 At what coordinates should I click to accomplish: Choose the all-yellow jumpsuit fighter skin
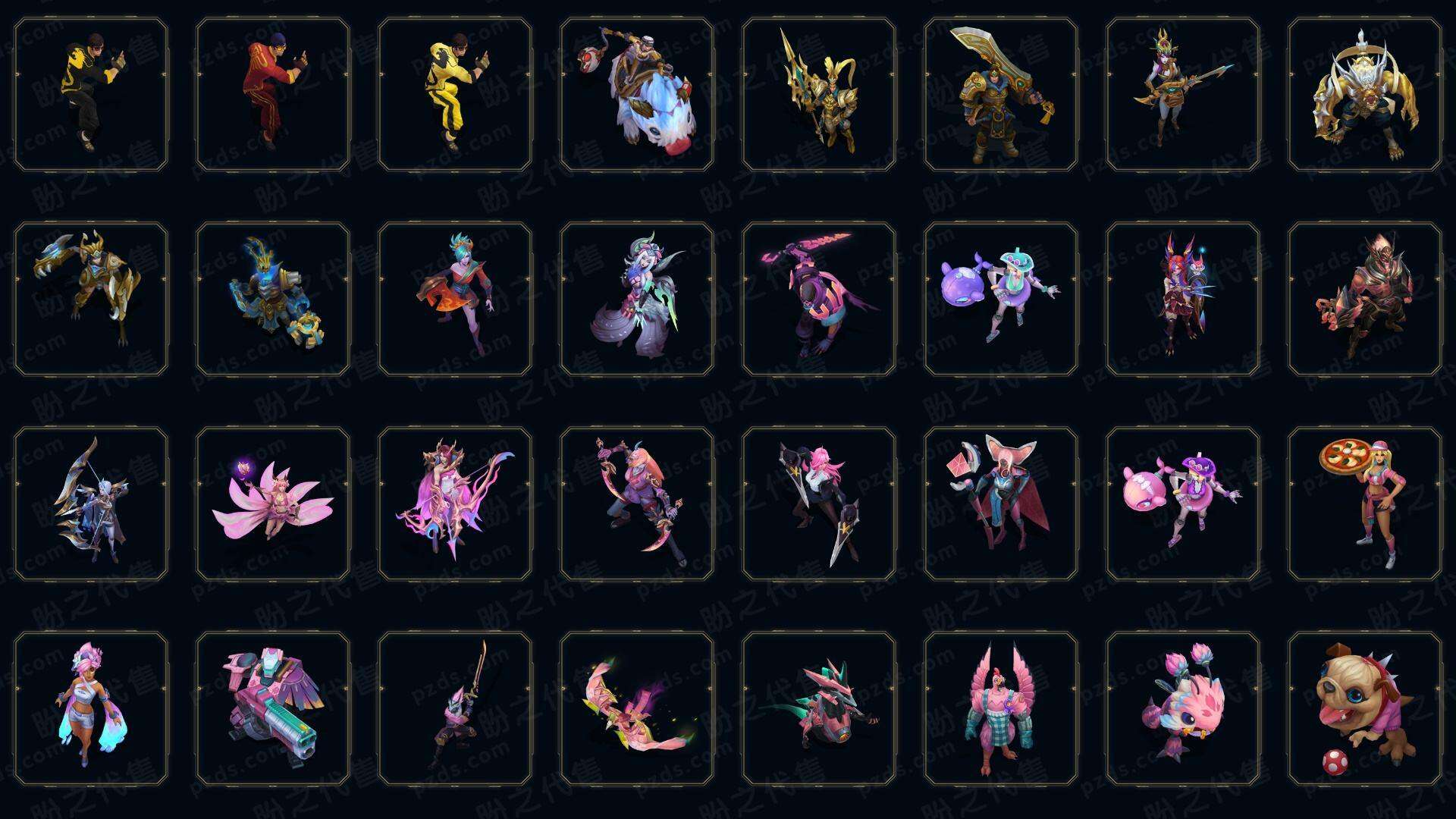pos(455,95)
